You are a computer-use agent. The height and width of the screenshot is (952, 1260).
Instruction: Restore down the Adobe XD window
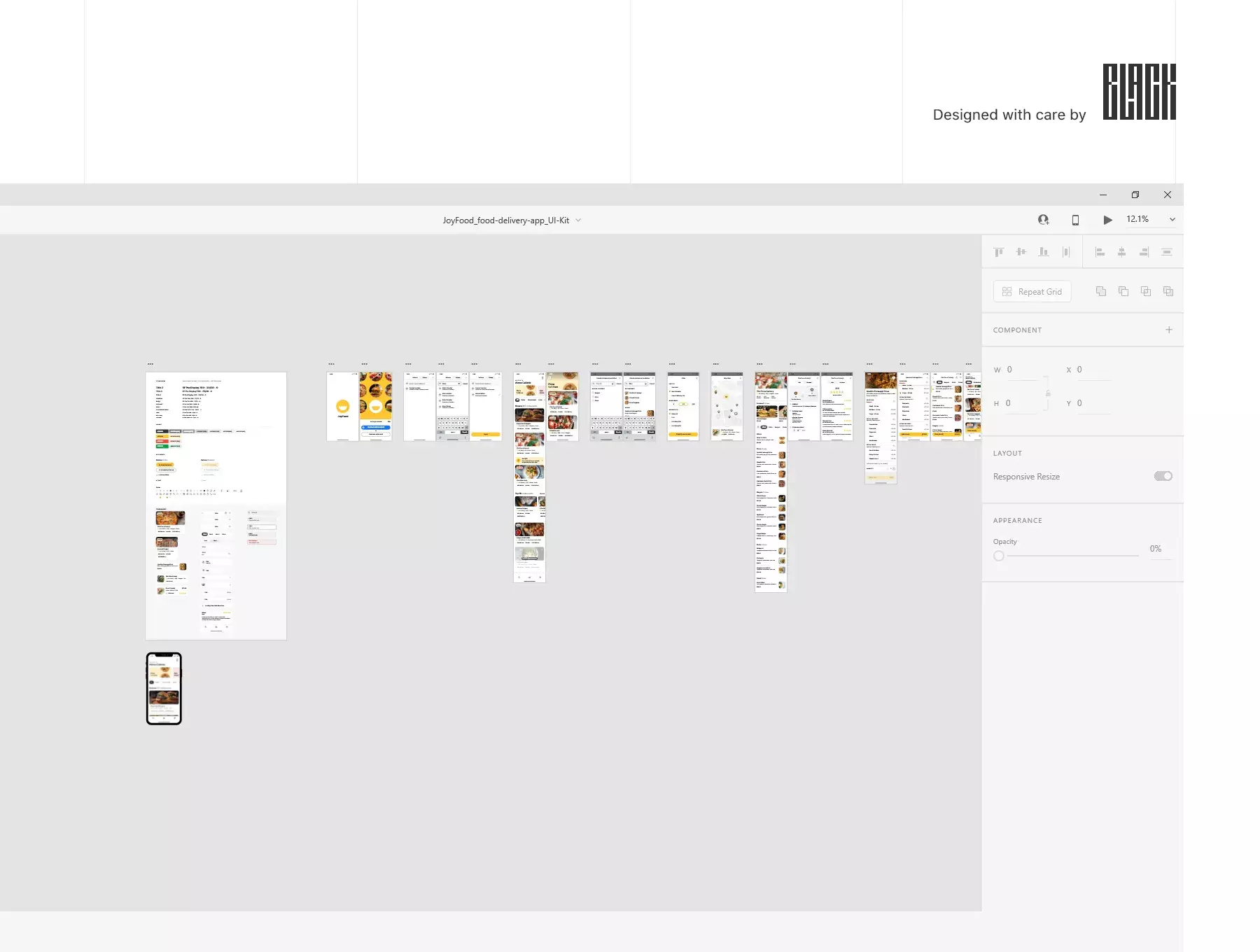coord(1135,195)
